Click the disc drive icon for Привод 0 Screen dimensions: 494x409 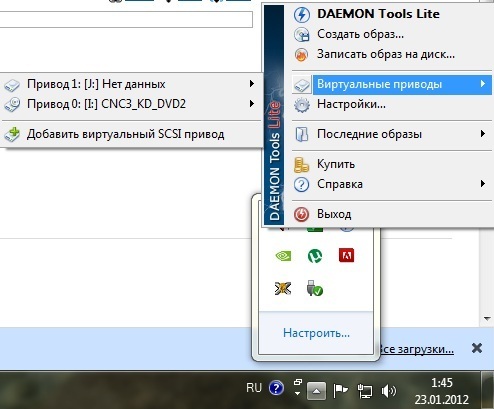(12, 104)
